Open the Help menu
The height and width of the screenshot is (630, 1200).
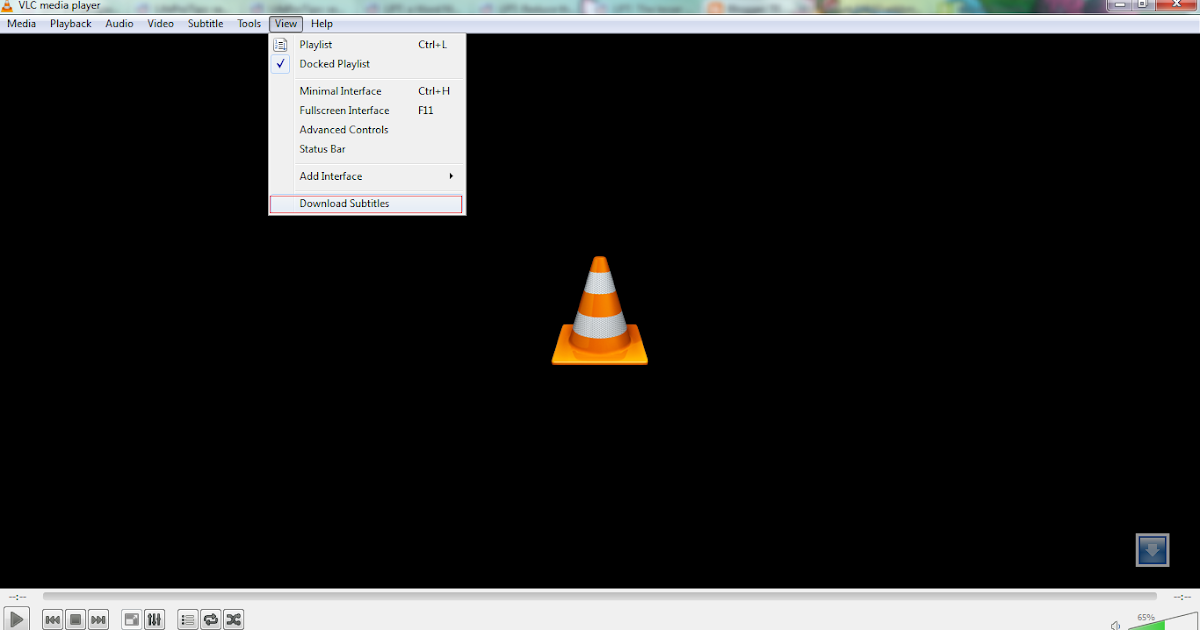tap(322, 23)
